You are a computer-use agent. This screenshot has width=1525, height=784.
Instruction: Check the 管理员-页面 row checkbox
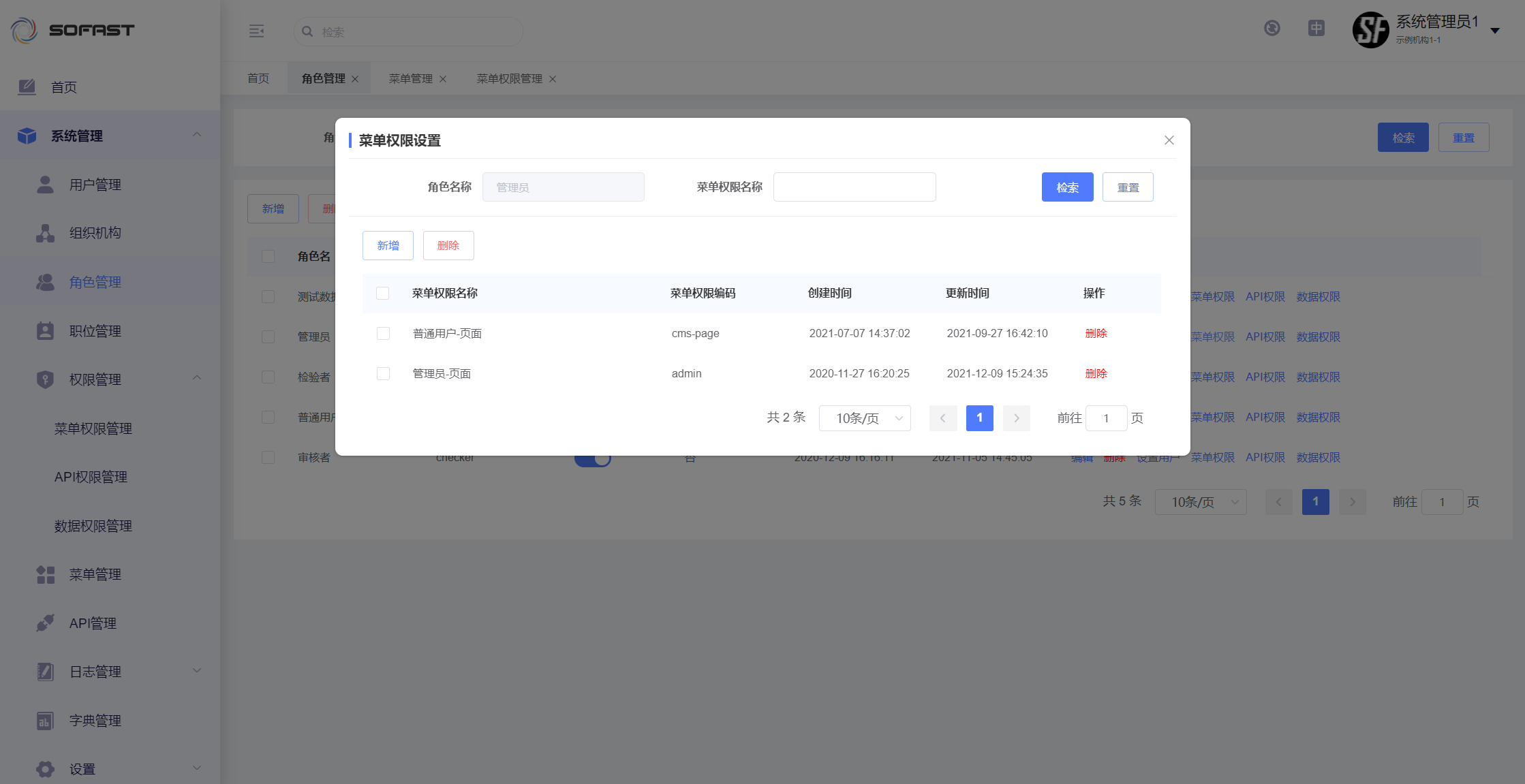click(x=383, y=373)
